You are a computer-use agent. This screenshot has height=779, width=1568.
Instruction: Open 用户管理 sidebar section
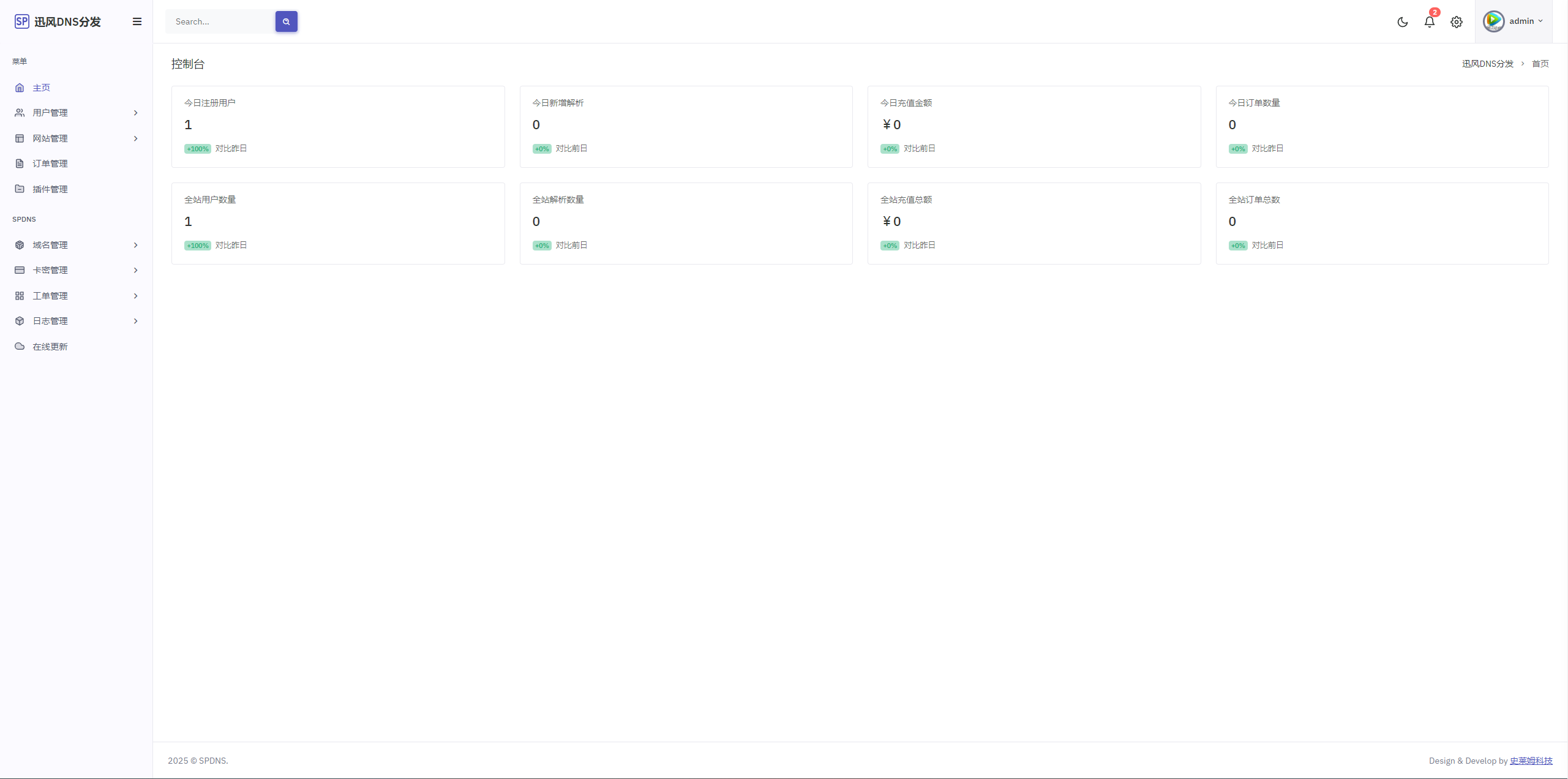click(75, 112)
